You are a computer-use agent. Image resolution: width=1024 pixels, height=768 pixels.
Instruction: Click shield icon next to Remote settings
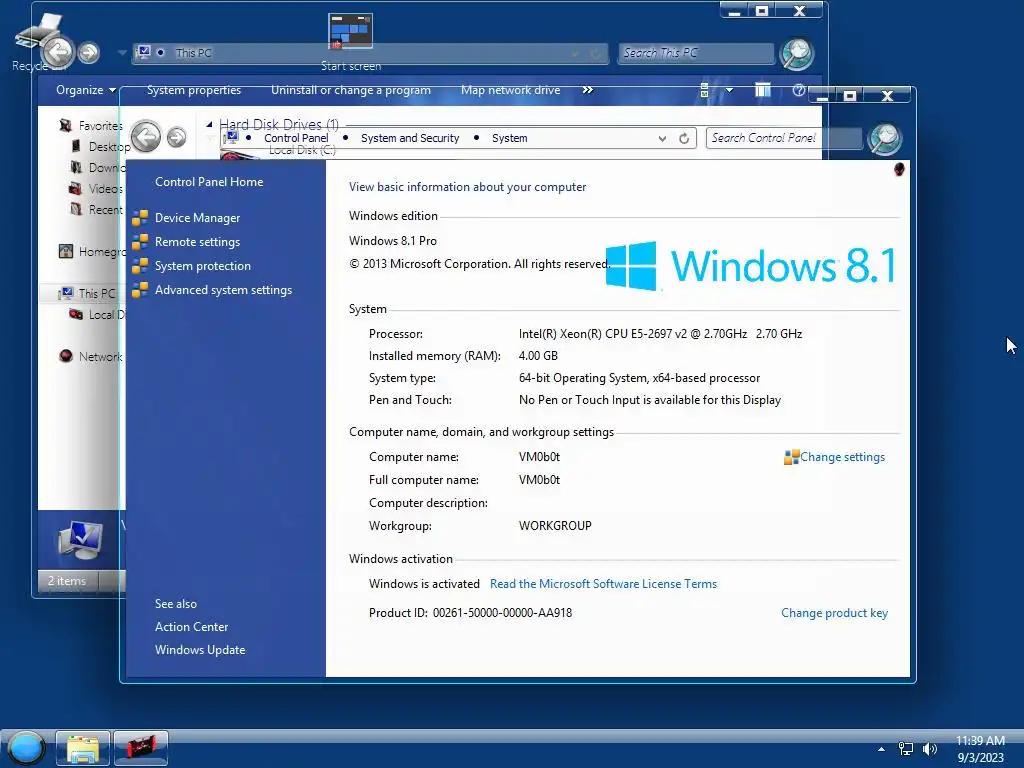pos(140,242)
